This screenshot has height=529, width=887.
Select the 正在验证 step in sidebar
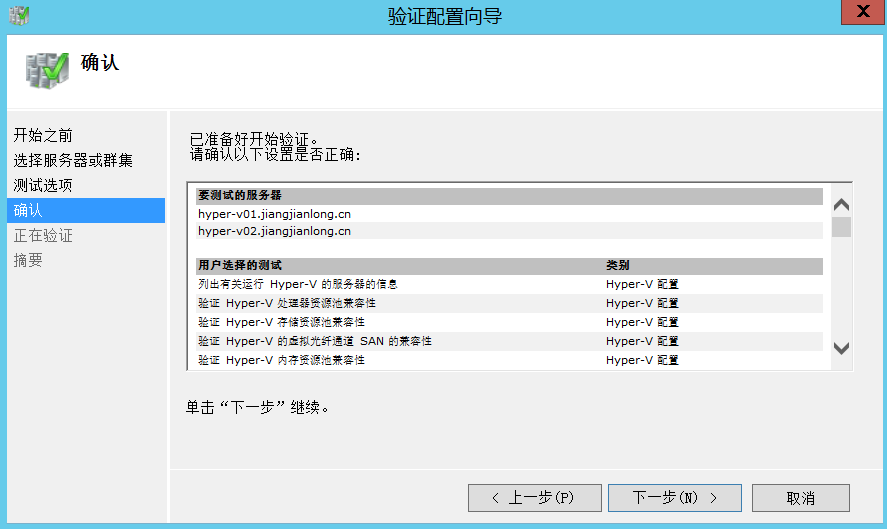tap(43, 235)
